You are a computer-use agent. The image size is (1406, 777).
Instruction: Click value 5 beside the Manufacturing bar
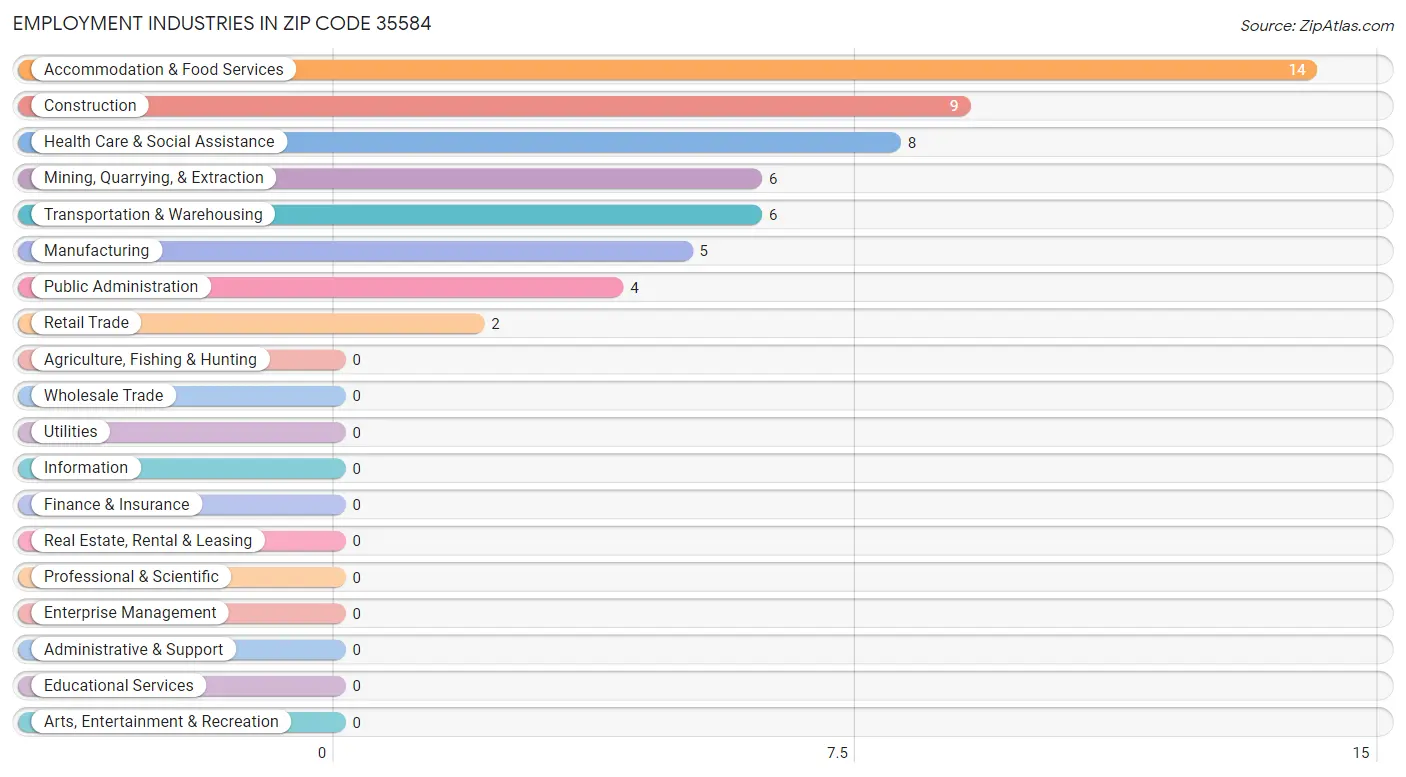point(704,251)
